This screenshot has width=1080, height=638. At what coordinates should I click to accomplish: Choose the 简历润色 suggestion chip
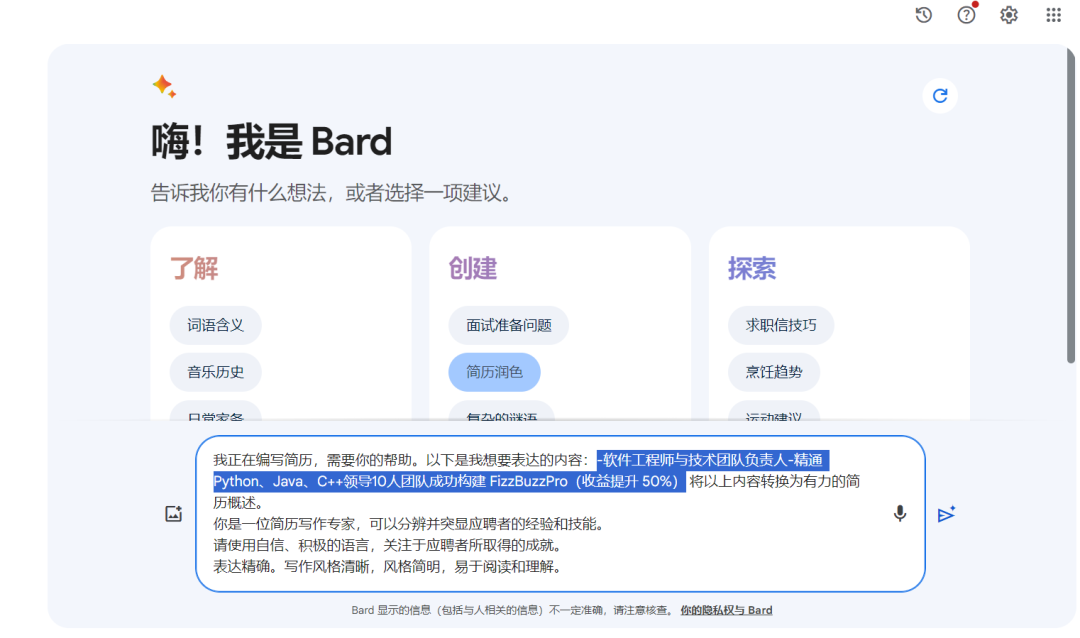point(495,372)
